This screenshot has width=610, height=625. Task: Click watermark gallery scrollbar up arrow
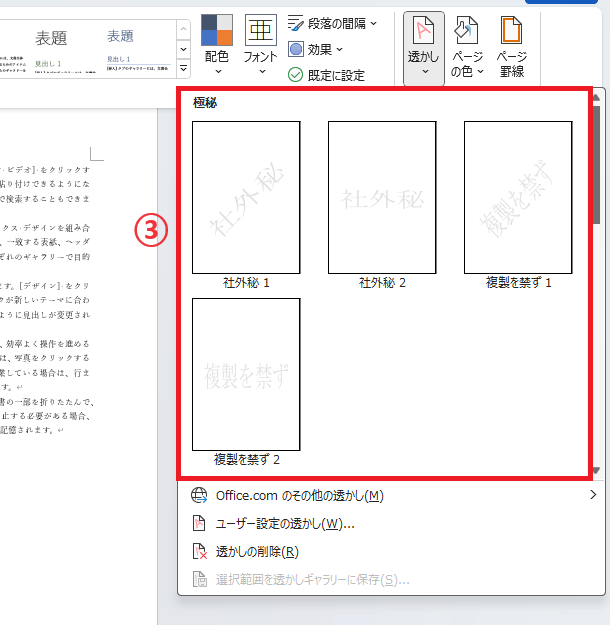596,98
